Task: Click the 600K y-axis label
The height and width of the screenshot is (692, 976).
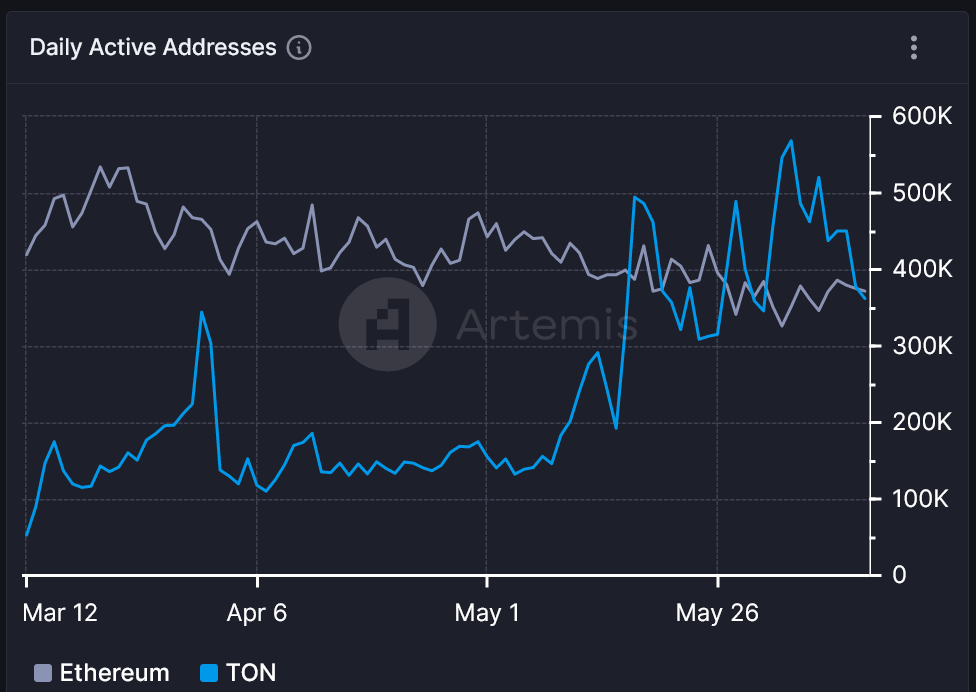Action: pyautogui.click(x=922, y=116)
